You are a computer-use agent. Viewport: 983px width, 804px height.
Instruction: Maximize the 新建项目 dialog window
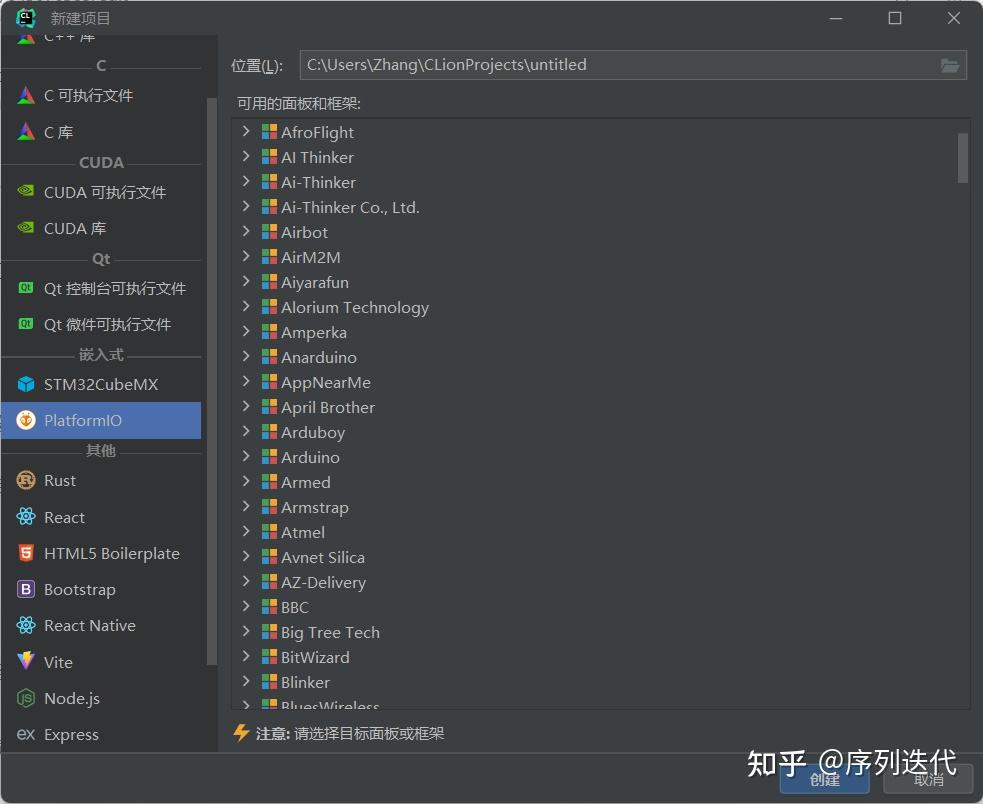pos(895,18)
